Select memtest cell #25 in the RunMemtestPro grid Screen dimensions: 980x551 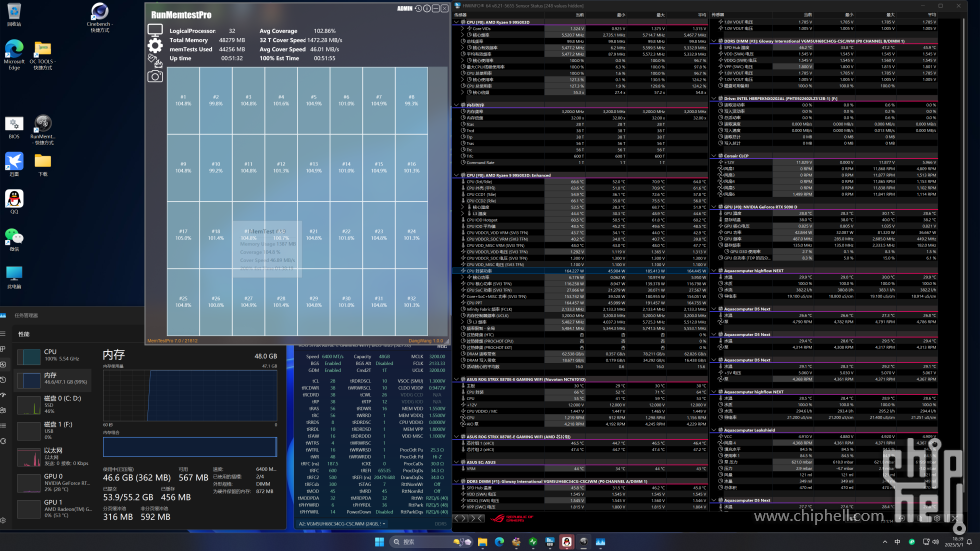(x=183, y=302)
